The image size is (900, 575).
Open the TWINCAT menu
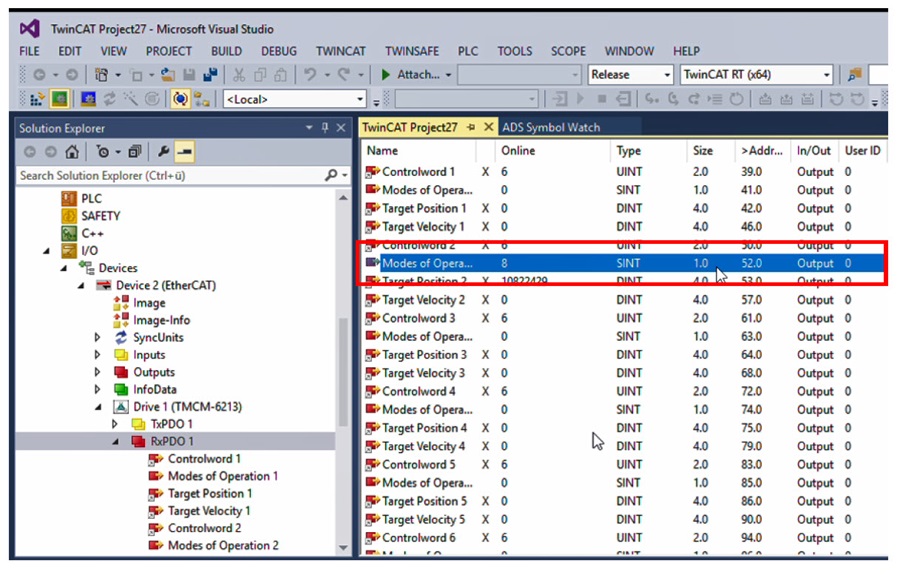pyautogui.click(x=340, y=51)
